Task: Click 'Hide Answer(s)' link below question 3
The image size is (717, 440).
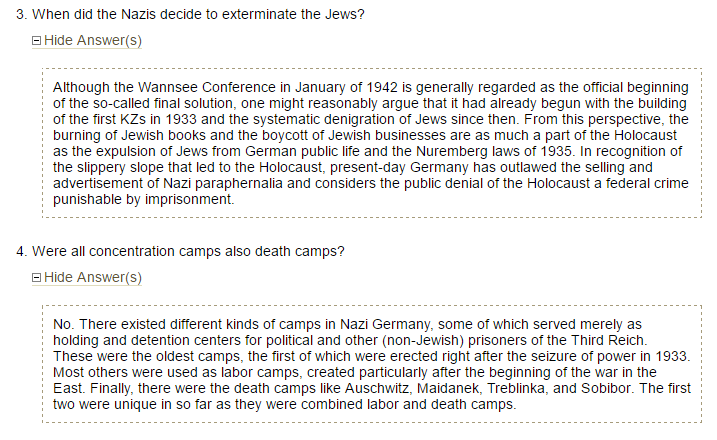Action: click(93, 41)
